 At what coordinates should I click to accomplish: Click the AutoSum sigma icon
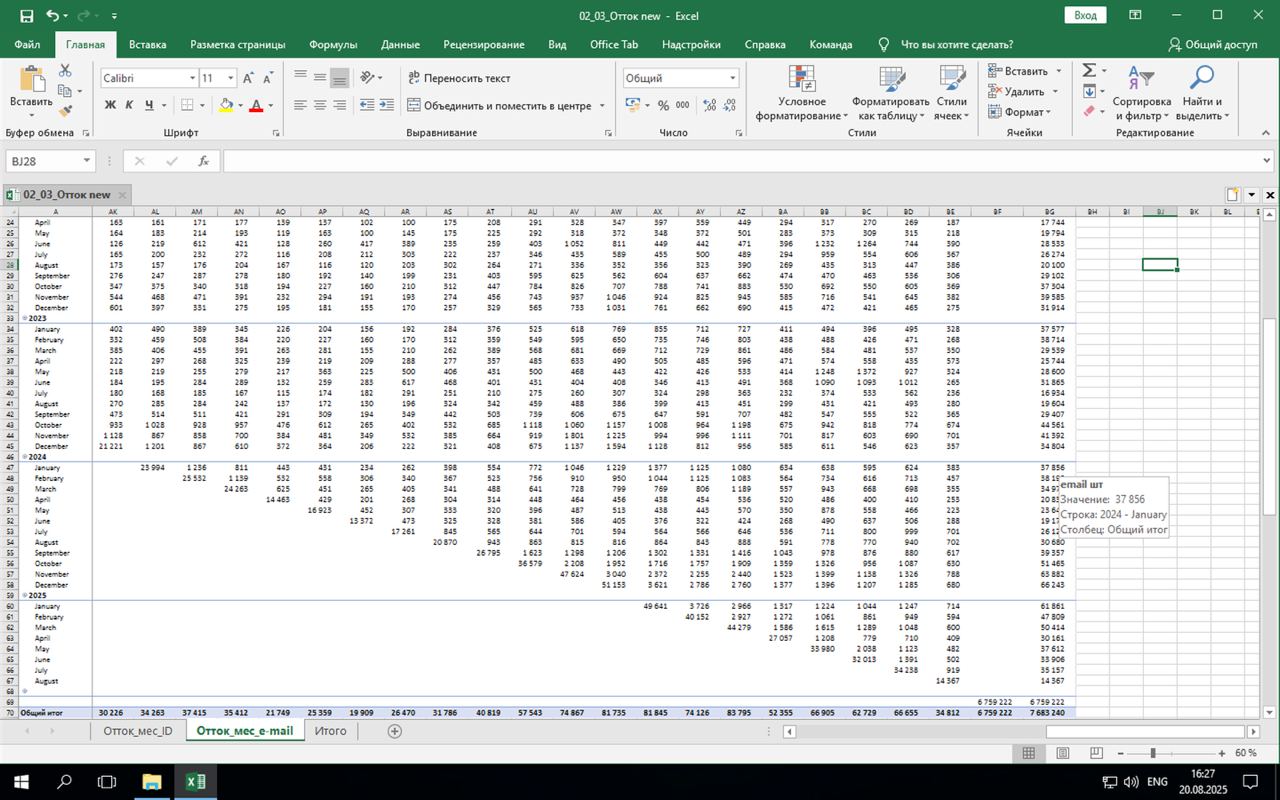tap(1089, 71)
